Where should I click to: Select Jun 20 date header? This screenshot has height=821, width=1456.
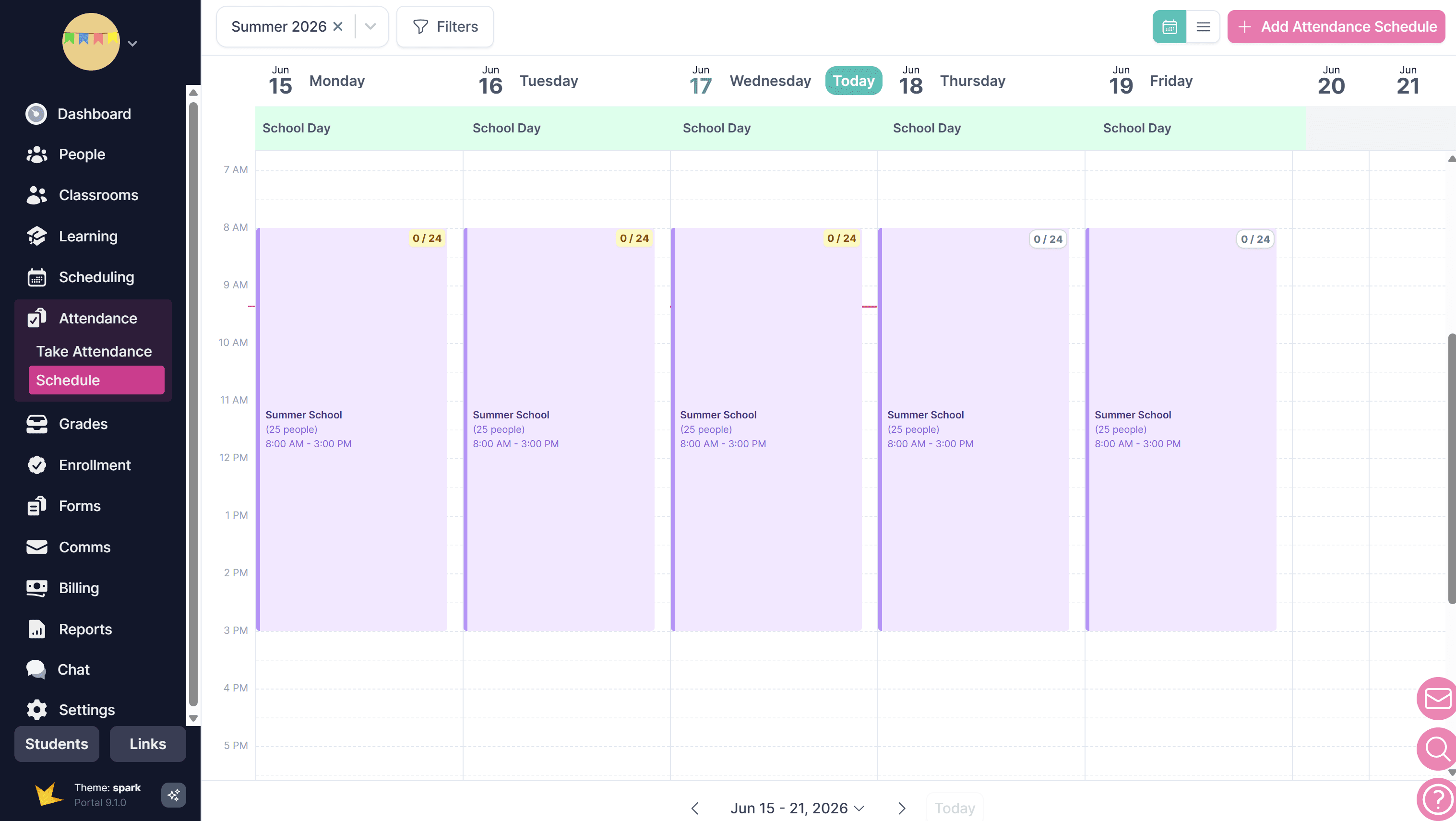click(1331, 81)
